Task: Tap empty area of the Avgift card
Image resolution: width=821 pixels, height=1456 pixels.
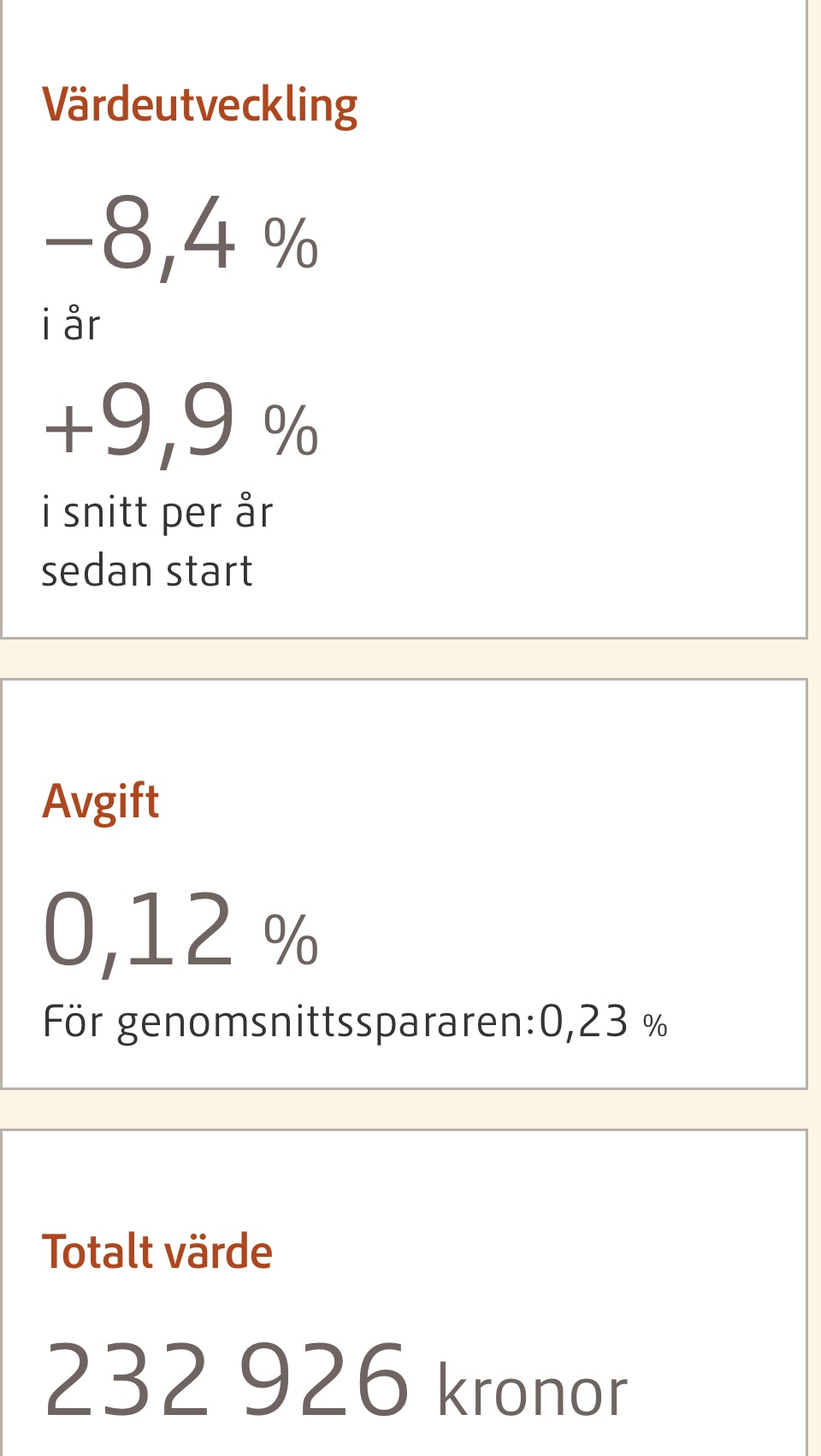Action: 582,855
